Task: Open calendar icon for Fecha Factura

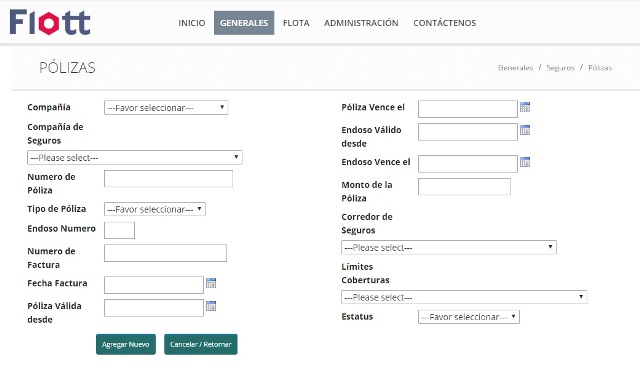Action: coord(211,283)
